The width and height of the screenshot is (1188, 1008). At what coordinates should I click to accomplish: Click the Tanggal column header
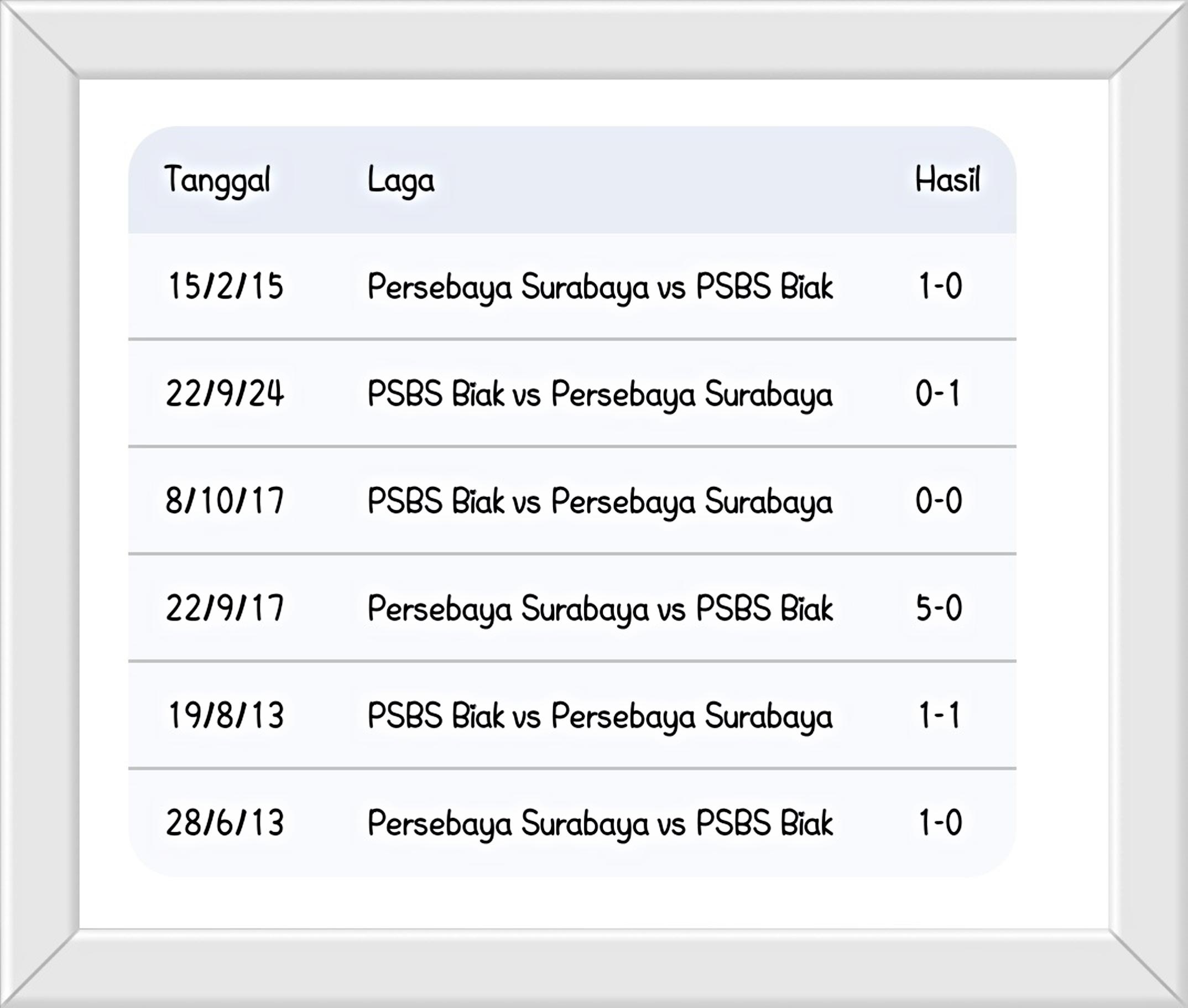[x=217, y=180]
